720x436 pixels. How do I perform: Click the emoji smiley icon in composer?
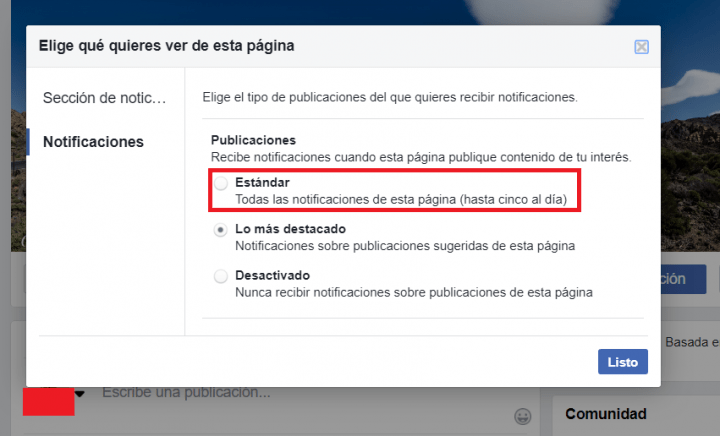tap(523, 416)
